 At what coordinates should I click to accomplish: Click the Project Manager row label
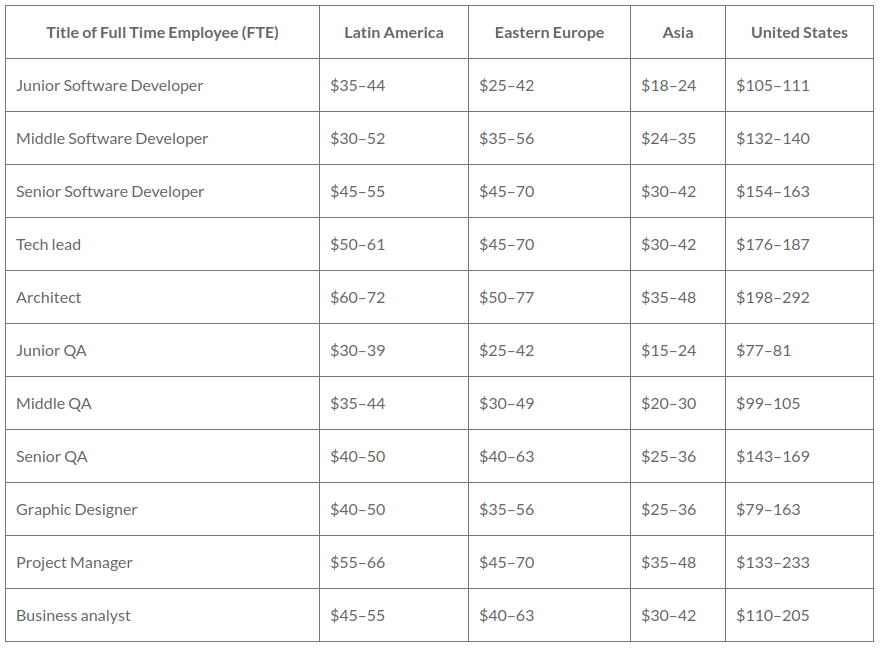74,562
